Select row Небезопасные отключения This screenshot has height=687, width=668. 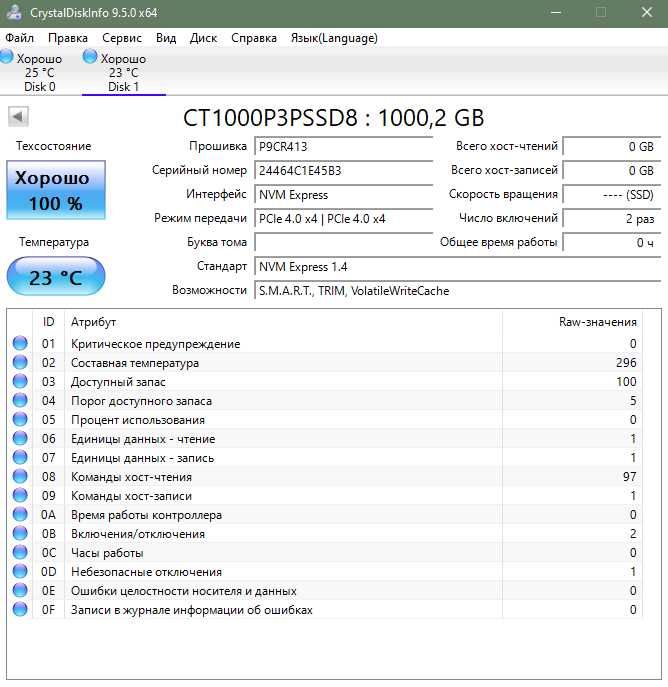click(325, 571)
